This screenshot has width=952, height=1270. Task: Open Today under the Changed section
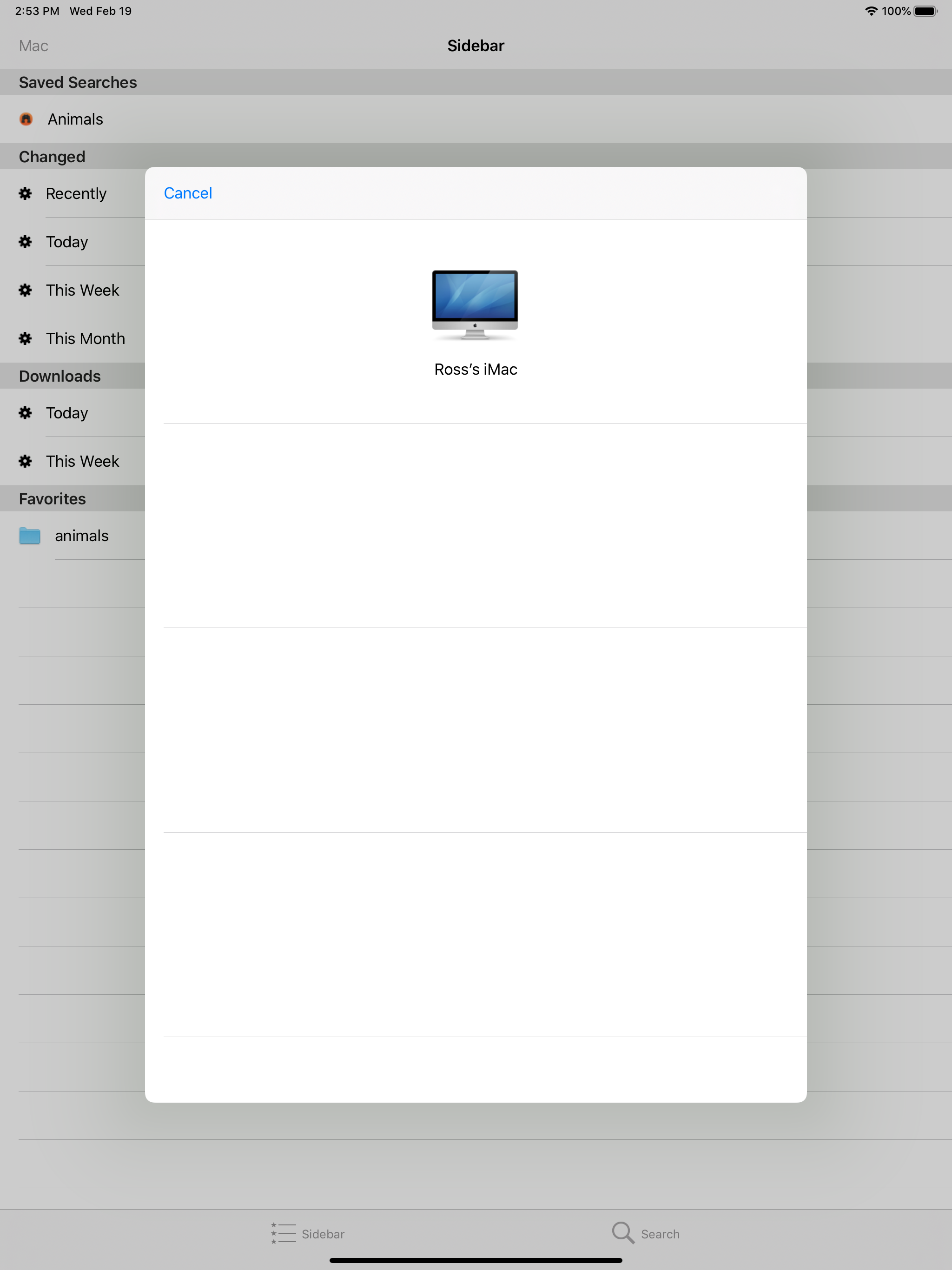coord(67,242)
